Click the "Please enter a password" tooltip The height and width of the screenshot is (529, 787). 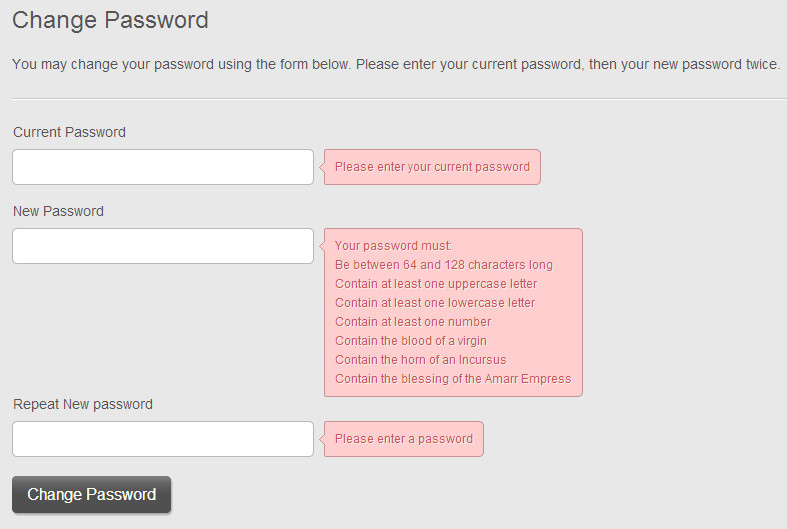(x=403, y=439)
